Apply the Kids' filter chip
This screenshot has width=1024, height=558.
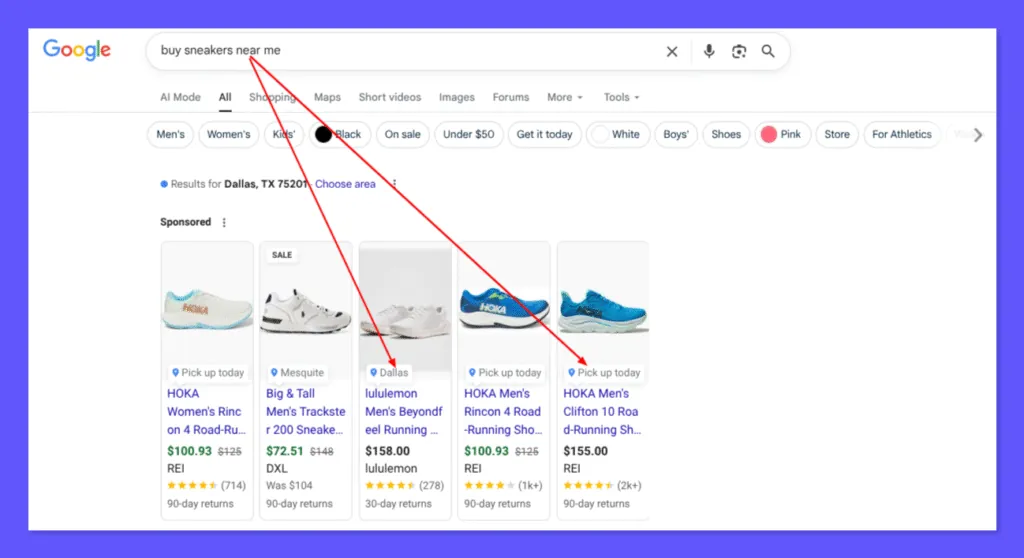tap(283, 134)
